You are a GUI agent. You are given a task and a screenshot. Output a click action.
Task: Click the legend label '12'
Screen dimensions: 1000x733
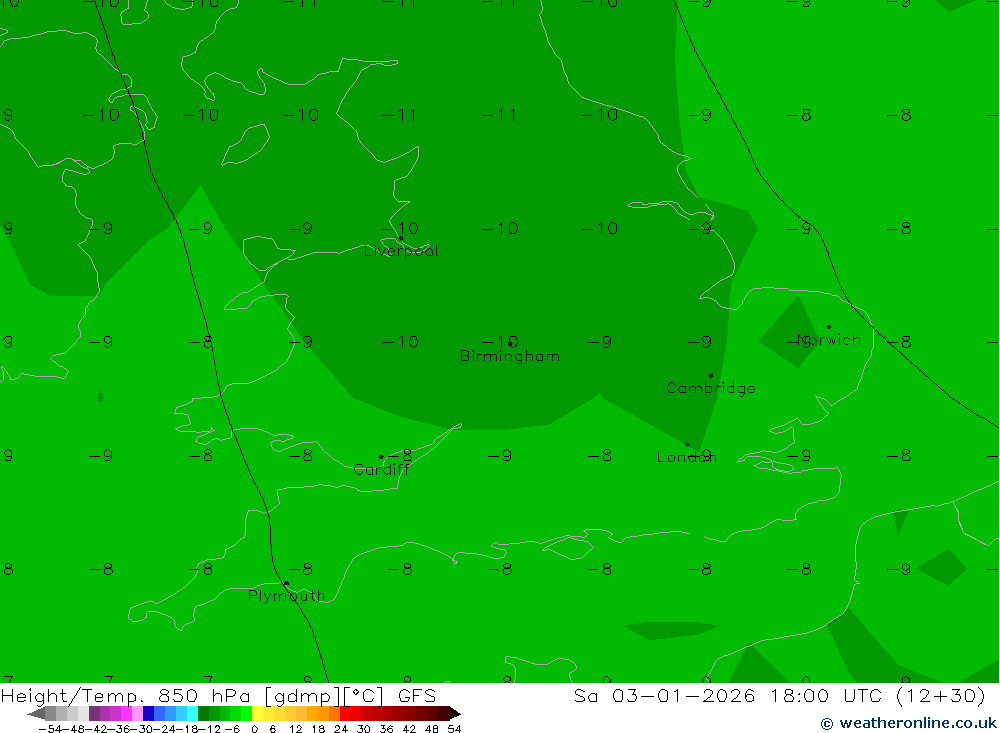[x=295, y=729]
